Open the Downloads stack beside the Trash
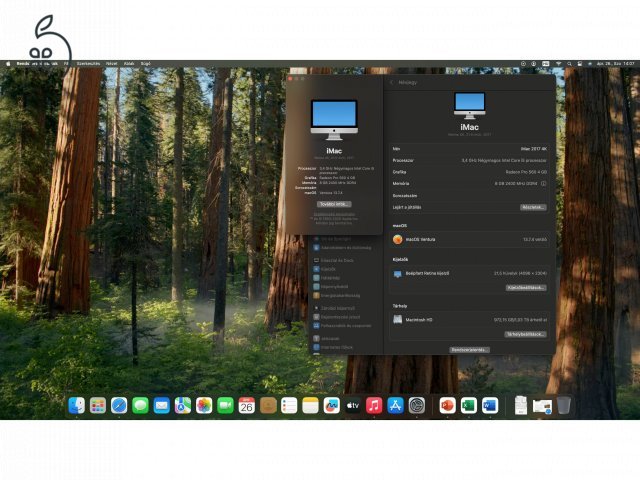This screenshot has width=640, height=480. [x=542, y=407]
